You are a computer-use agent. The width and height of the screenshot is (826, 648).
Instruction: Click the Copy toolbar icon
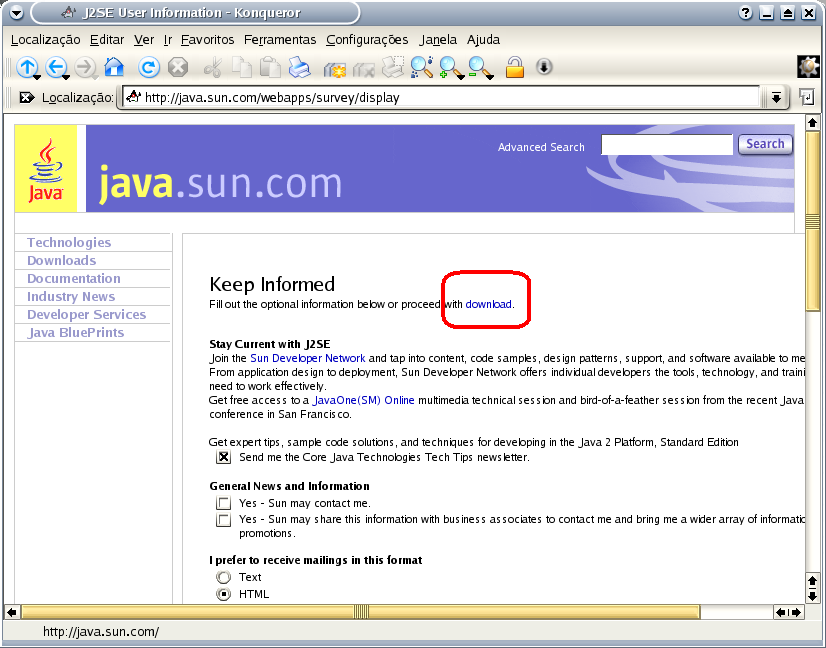(x=242, y=67)
